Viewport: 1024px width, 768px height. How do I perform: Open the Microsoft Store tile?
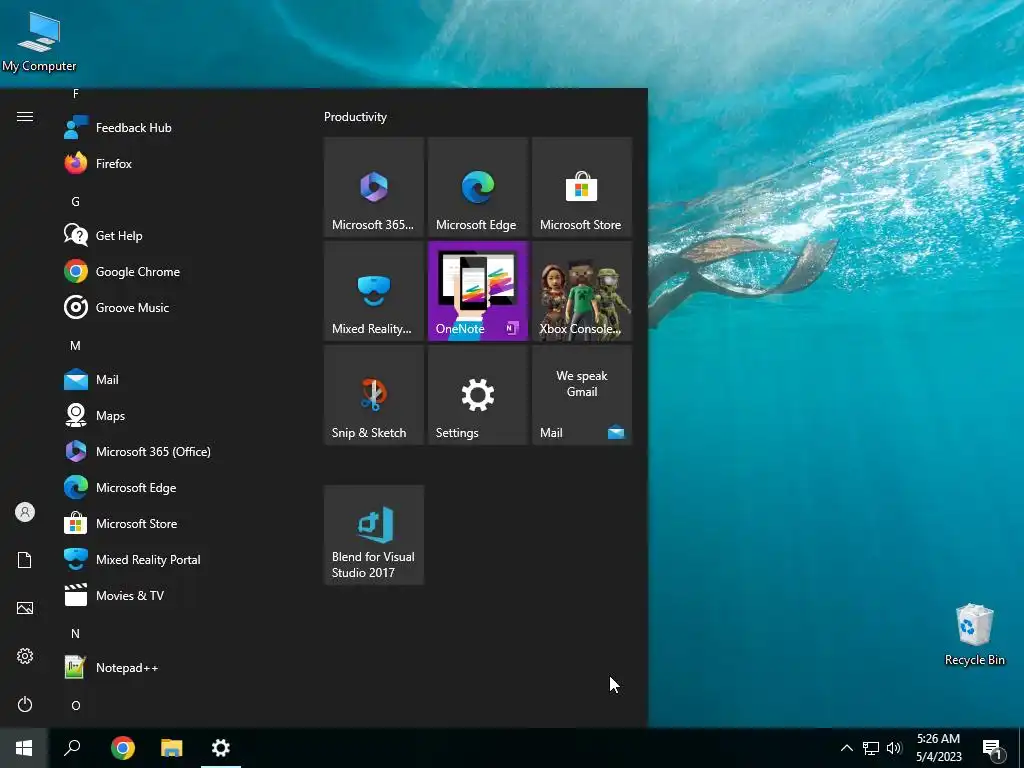point(582,187)
